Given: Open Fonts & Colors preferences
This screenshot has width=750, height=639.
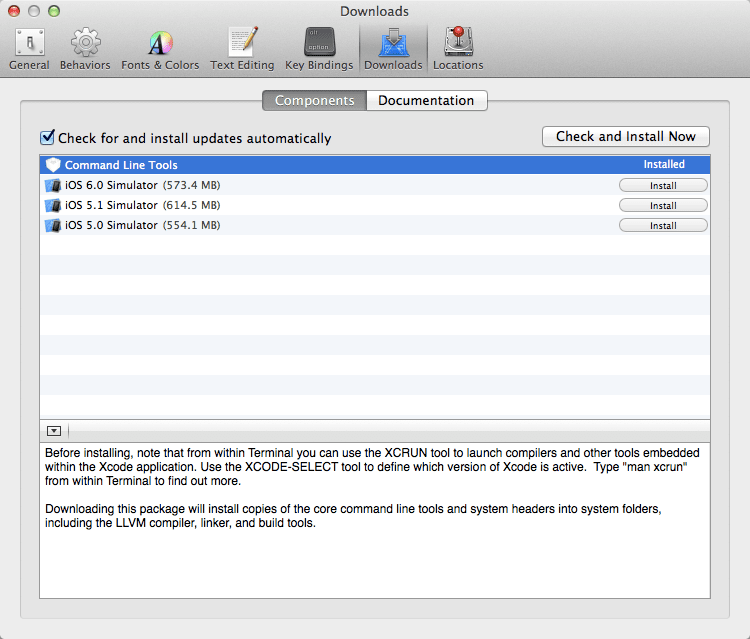Looking at the screenshot, I should click(x=160, y=48).
